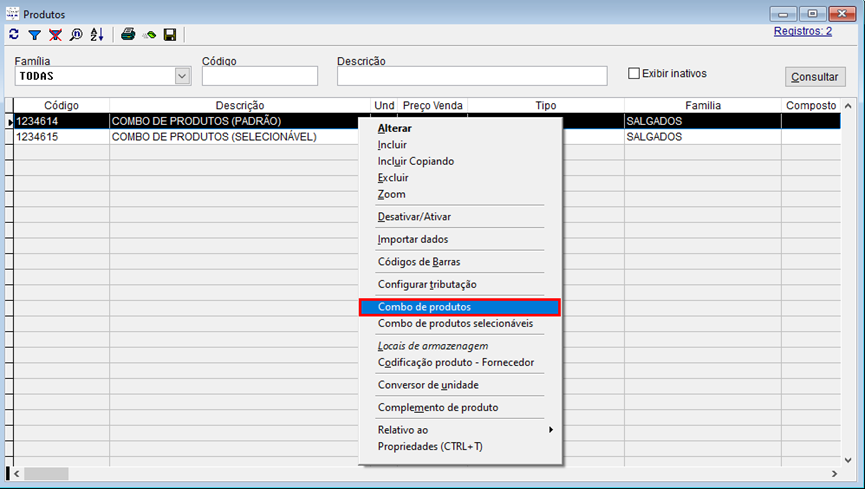Click the Registros: 2 link
This screenshot has height=489, width=865.
pyautogui.click(x=803, y=31)
